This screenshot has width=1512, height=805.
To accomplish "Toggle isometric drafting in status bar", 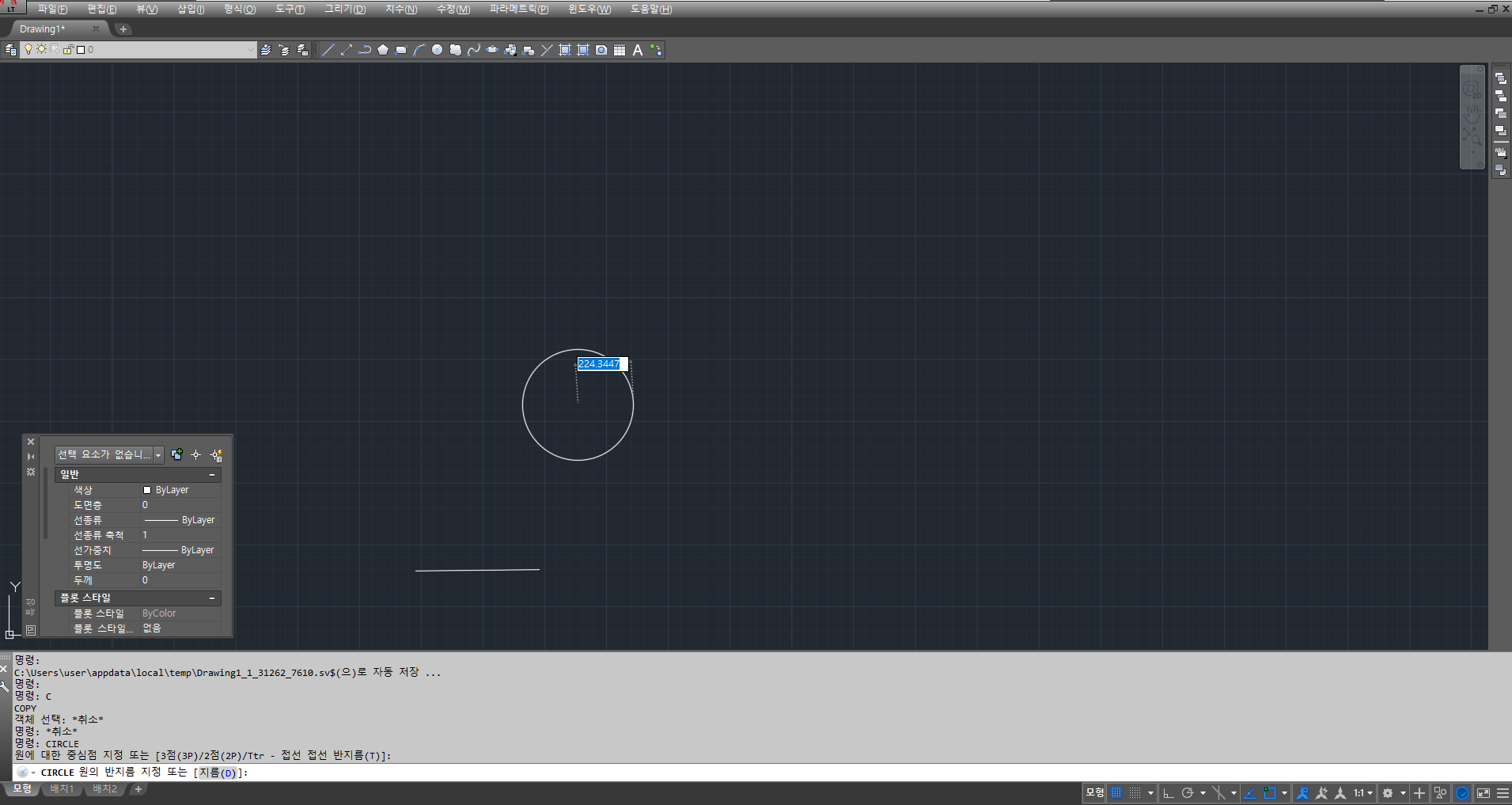I will pyautogui.click(x=1218, y=792).
